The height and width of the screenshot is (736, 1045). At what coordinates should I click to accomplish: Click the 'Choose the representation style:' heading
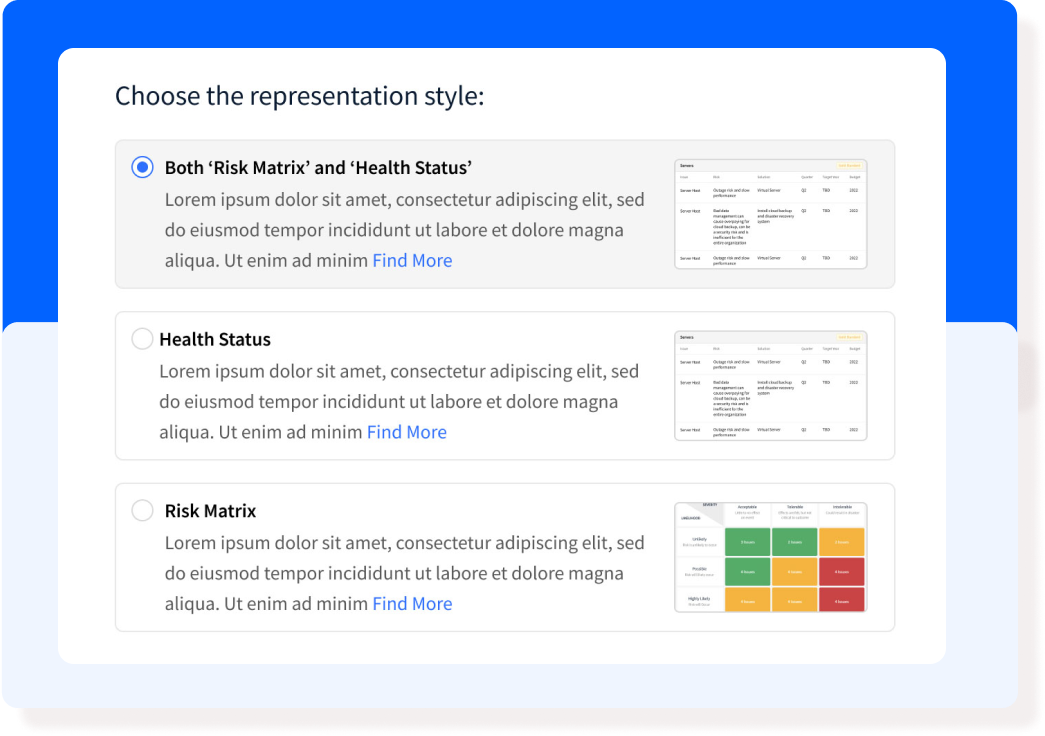click(x=299, y=96)
